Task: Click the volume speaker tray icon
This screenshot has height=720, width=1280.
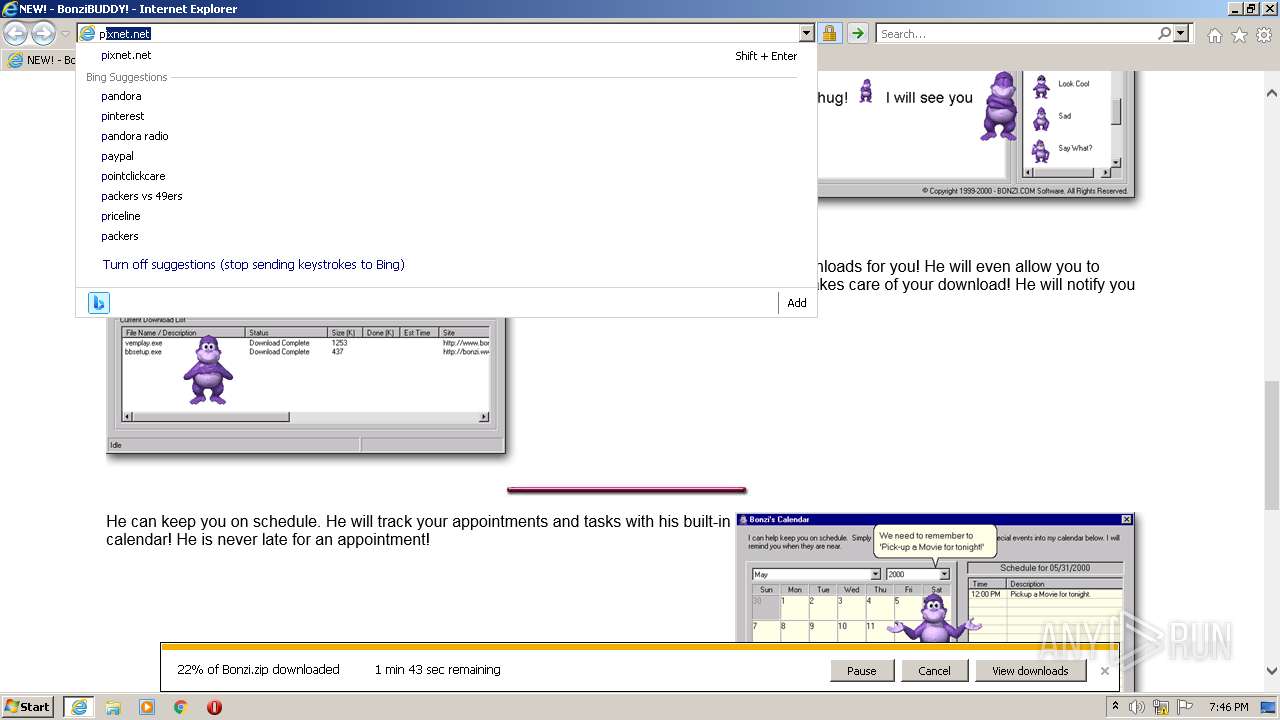Action: pyautogui.click(x=1137, y=707)
